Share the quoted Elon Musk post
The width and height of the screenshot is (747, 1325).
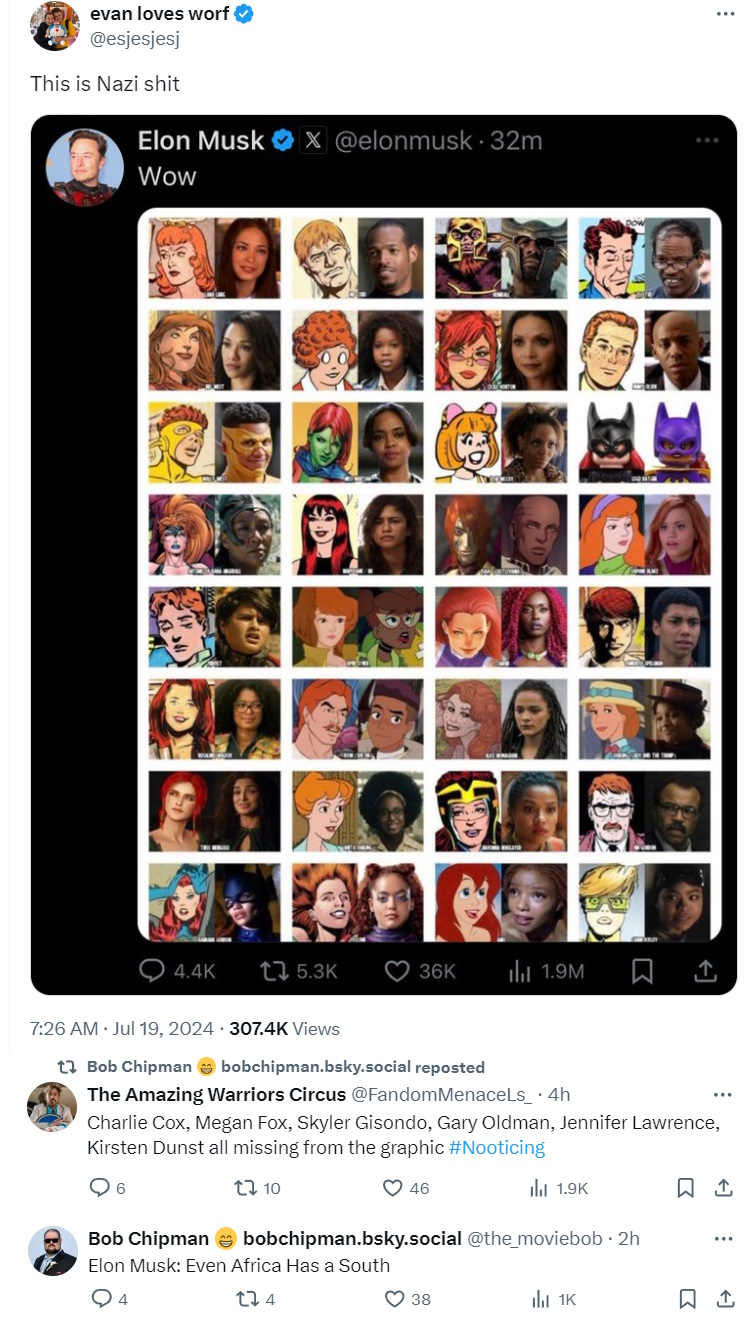704,969
